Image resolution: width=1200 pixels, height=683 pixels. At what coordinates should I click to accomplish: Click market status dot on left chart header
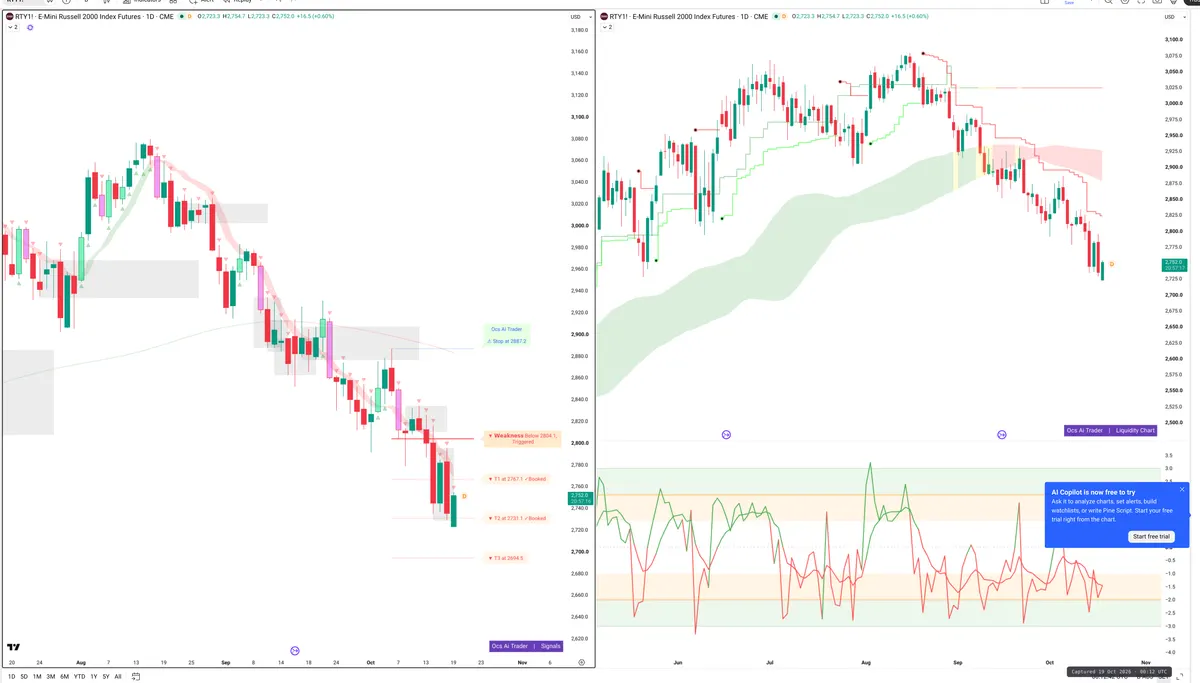pos(182,17)
